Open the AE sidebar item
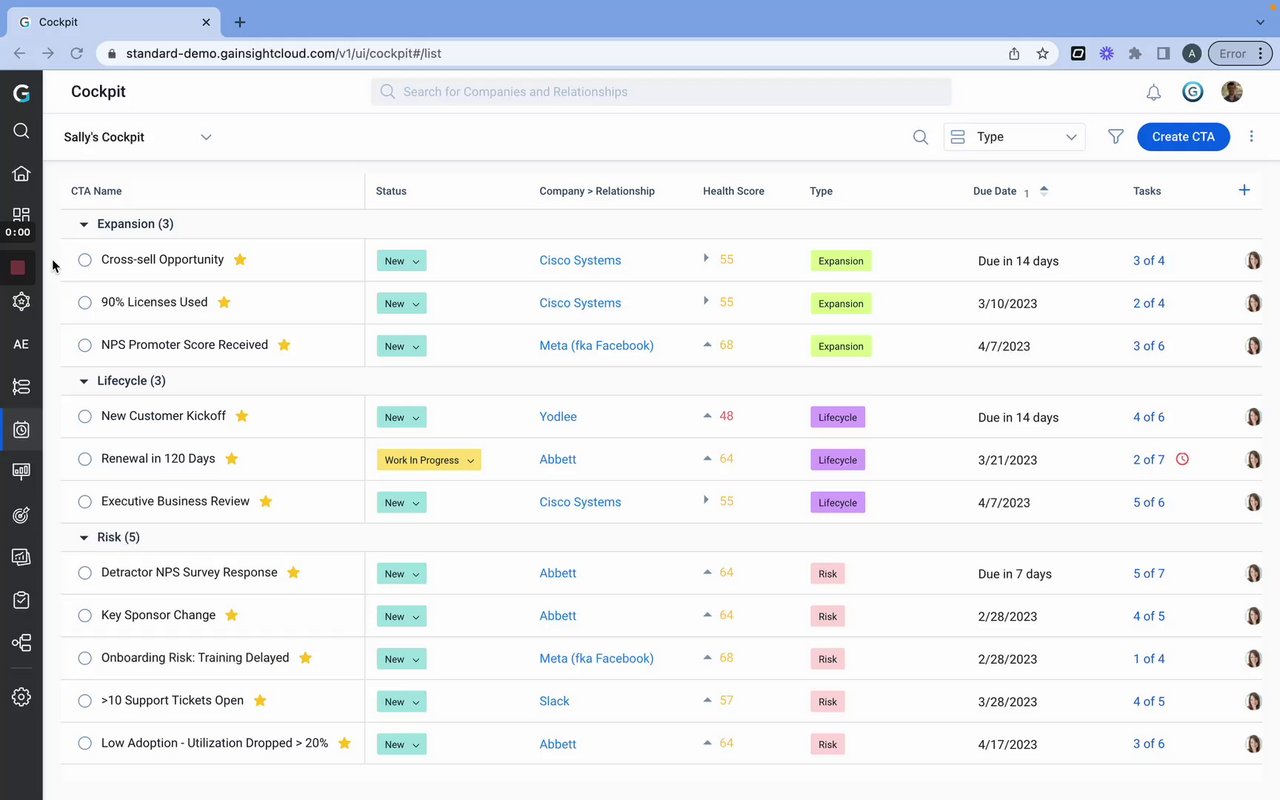The height and width of the screenshot is (800, 1280). (x=21, y=344)
